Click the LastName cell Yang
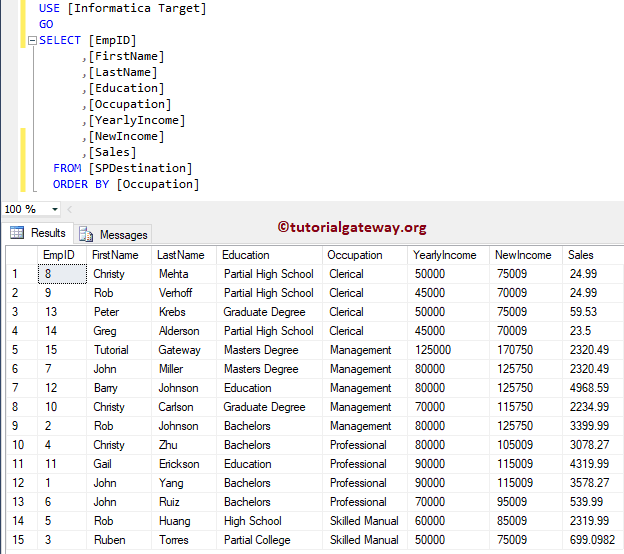 (x=184, y=483)
